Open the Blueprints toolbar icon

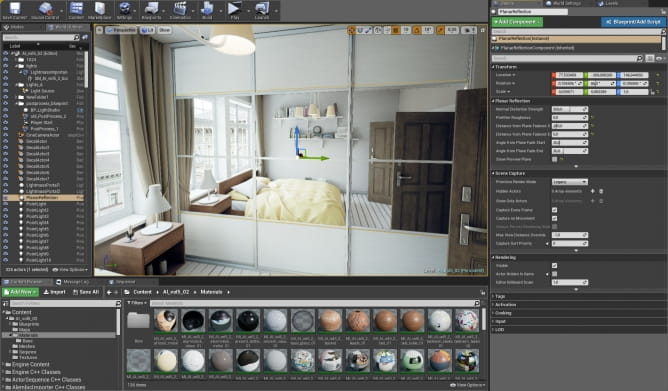[x=151, y=9]
